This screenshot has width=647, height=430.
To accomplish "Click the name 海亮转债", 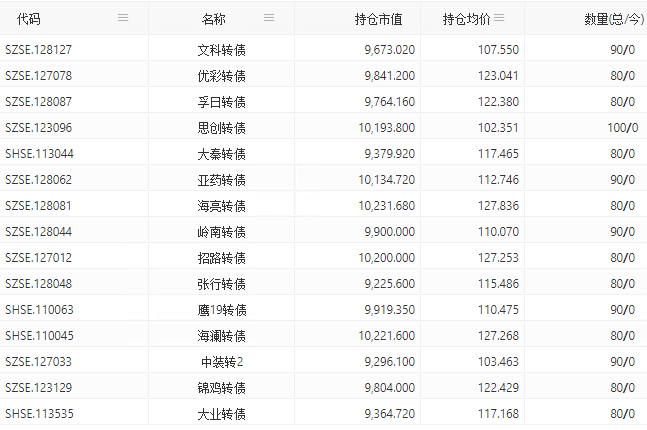I will click(222, 206).
